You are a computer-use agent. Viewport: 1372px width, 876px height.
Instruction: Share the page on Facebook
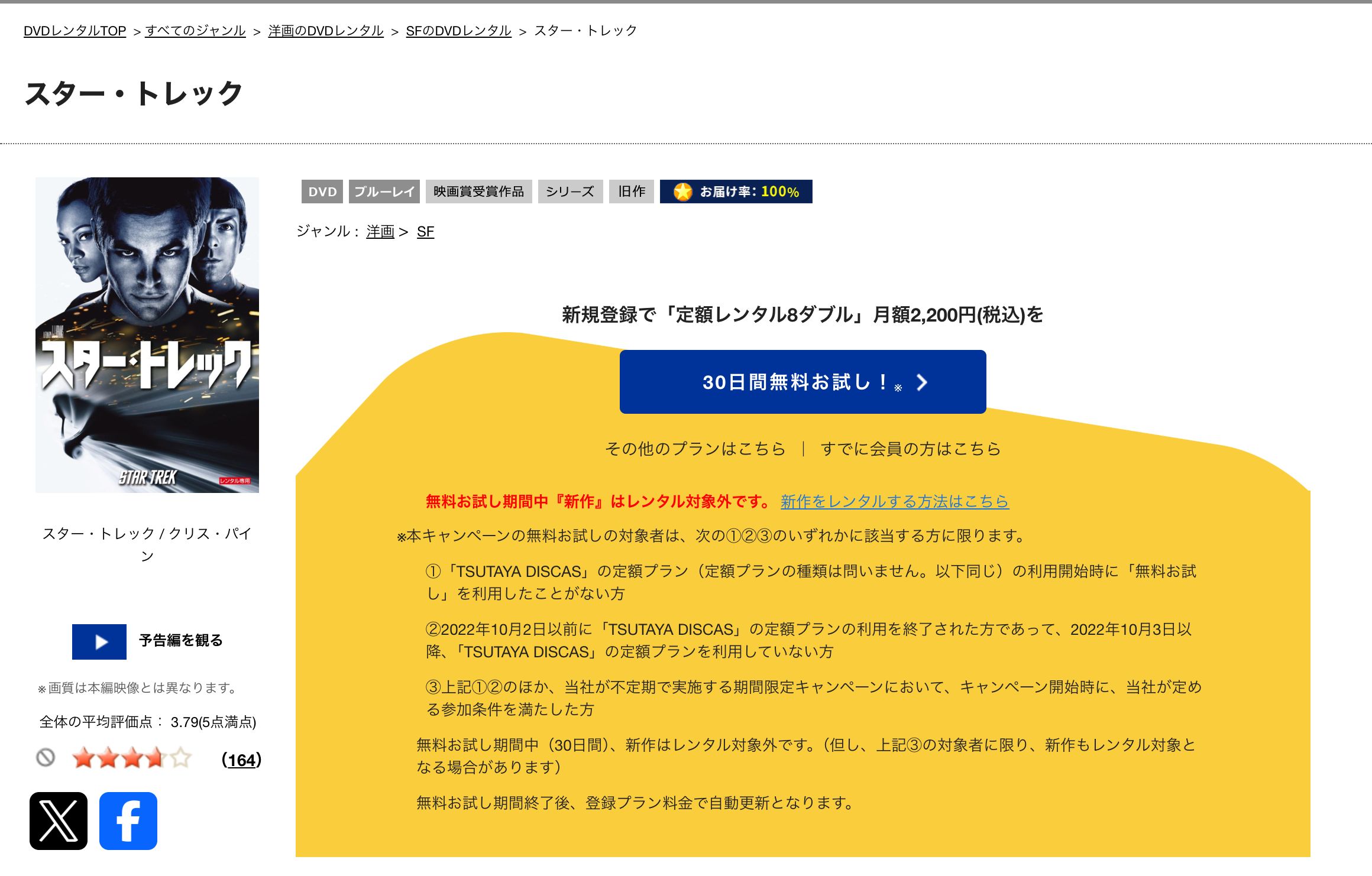128,821
